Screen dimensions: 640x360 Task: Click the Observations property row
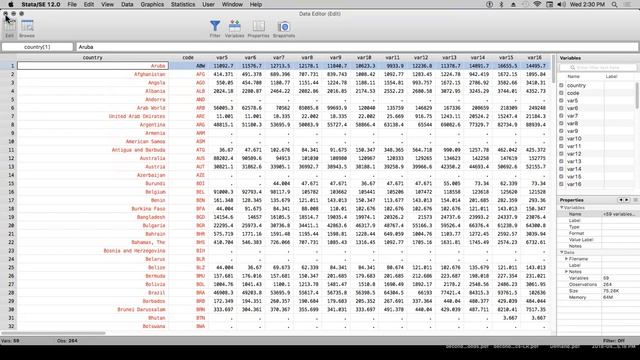(599, 284)
